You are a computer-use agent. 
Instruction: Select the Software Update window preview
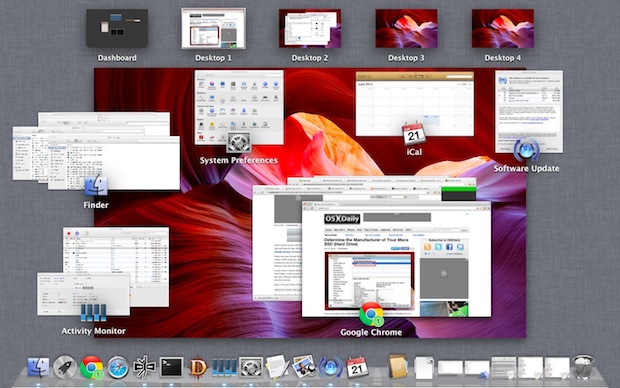click(x=529, y=112)
